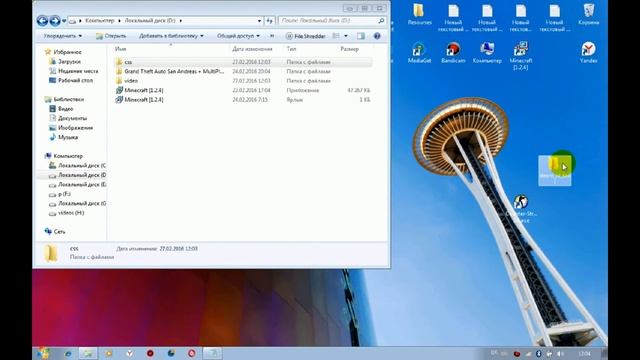Click the File Shredder toolbar button
This screenshot has height=360, width=640.
coord(306,36)
